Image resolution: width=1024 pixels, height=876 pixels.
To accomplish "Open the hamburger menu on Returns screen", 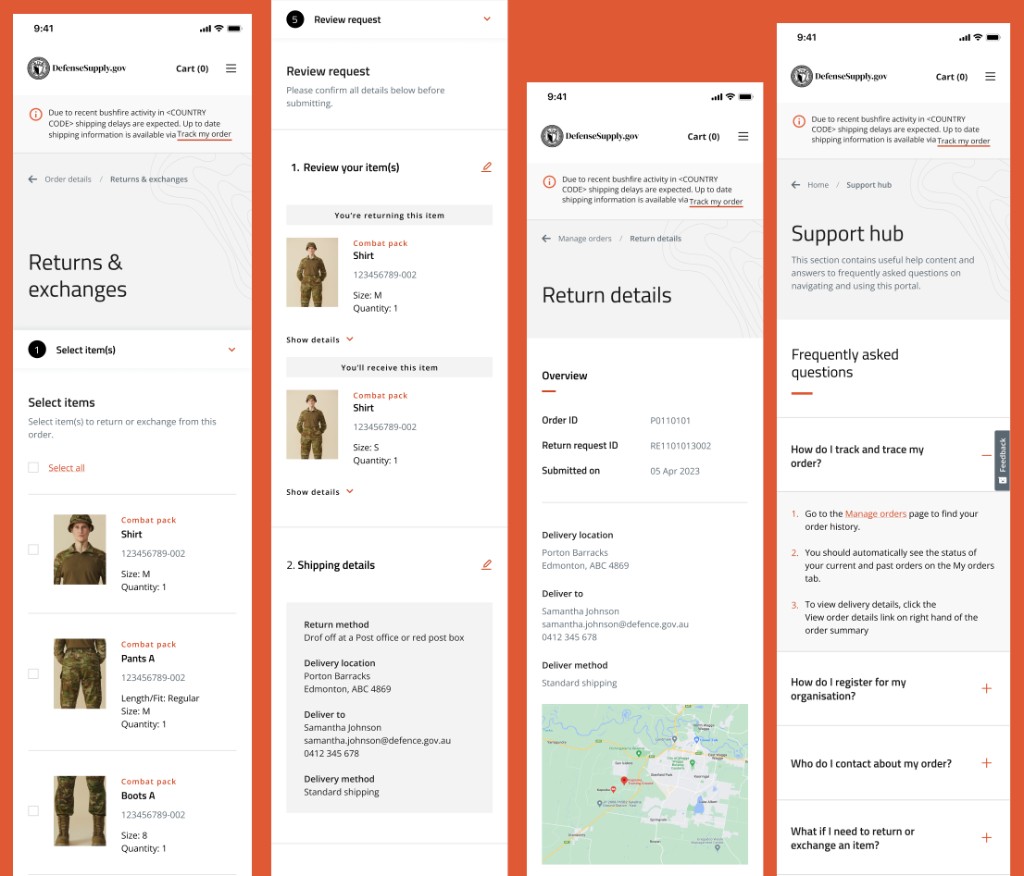I will (x=231, y=68).
